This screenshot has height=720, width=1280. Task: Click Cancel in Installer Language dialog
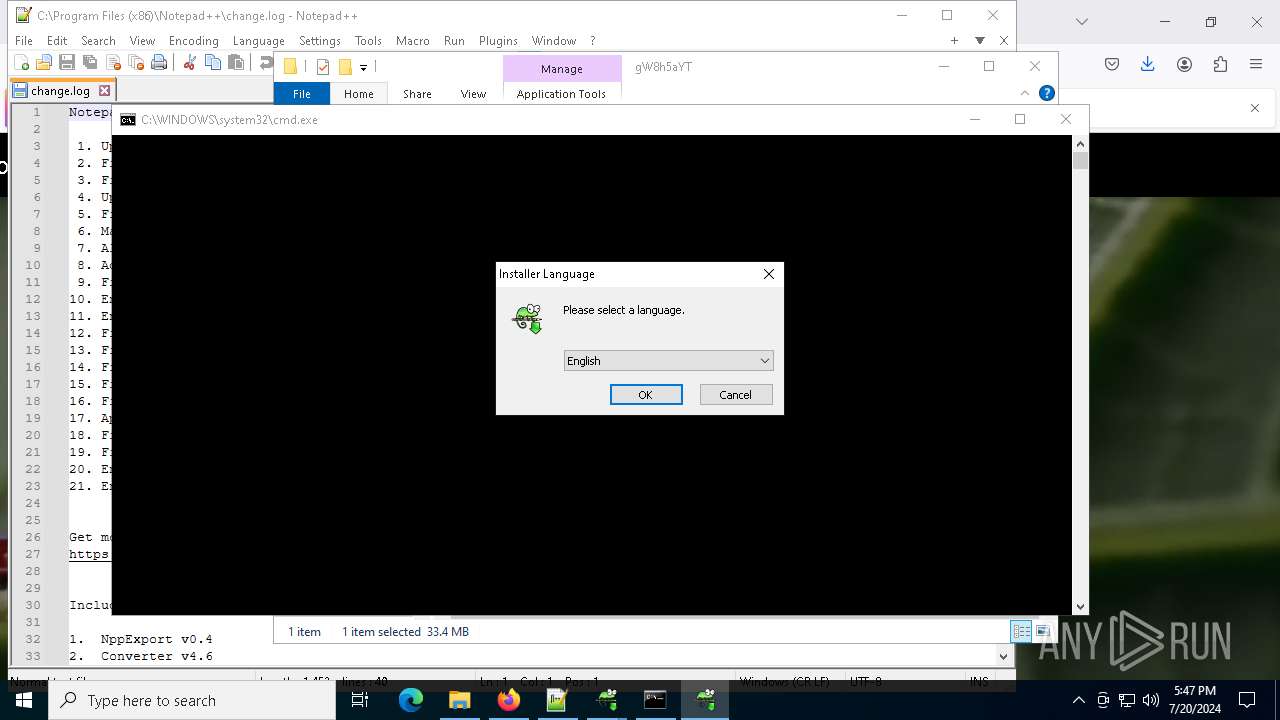click(x=736, y=395)
